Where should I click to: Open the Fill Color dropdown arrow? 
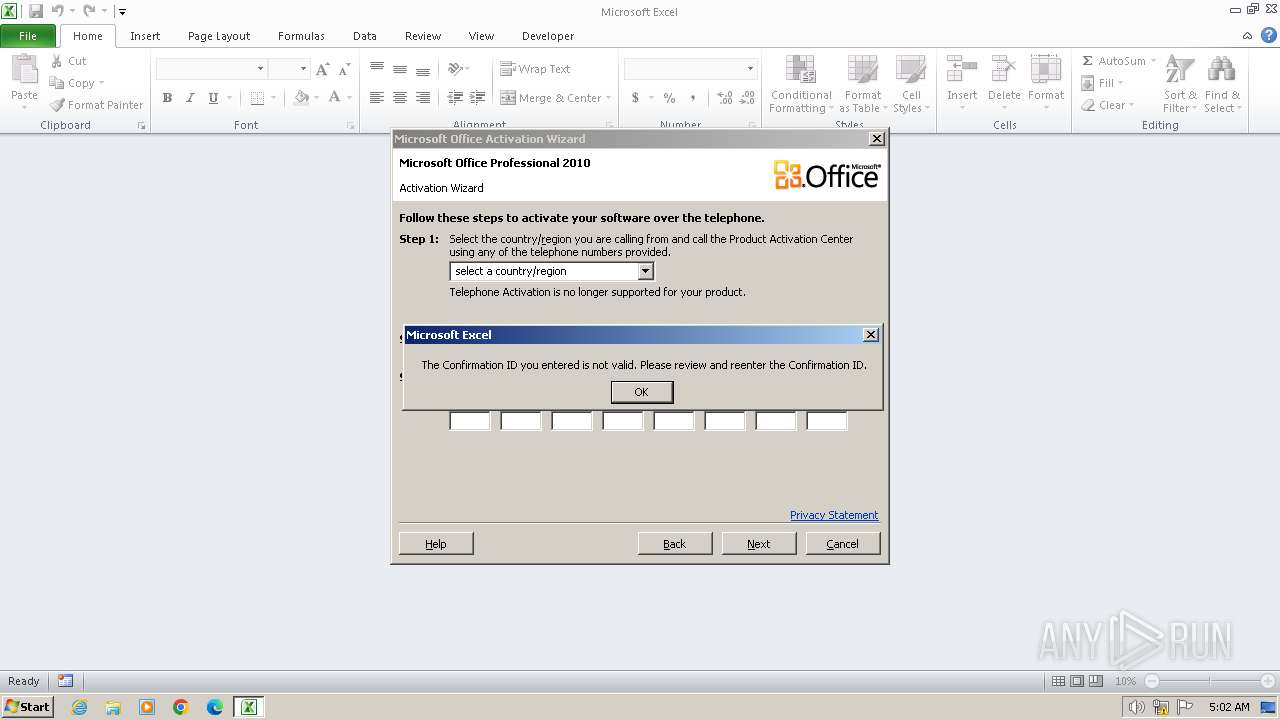coord(316,98)
